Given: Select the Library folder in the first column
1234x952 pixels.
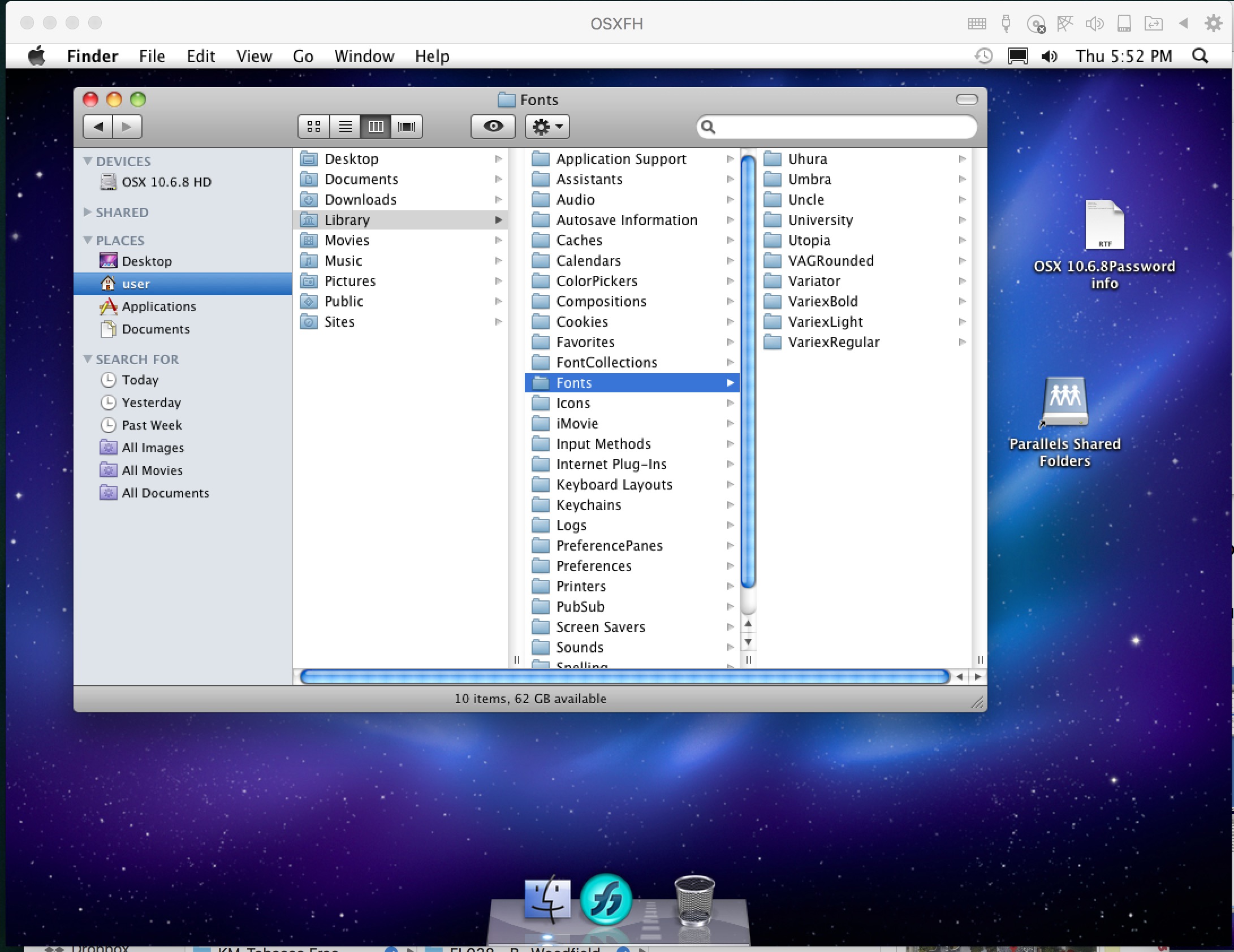Looking at the screenshot, I should click(x=401, y=220).
